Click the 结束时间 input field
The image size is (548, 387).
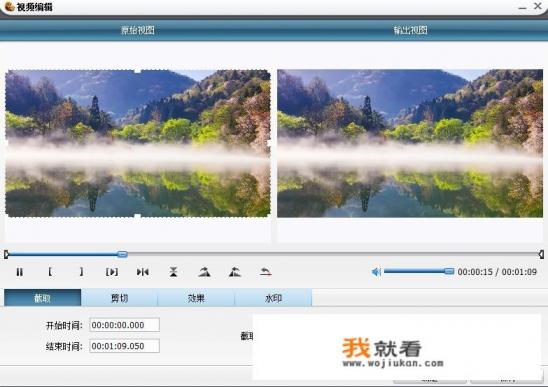125,346
